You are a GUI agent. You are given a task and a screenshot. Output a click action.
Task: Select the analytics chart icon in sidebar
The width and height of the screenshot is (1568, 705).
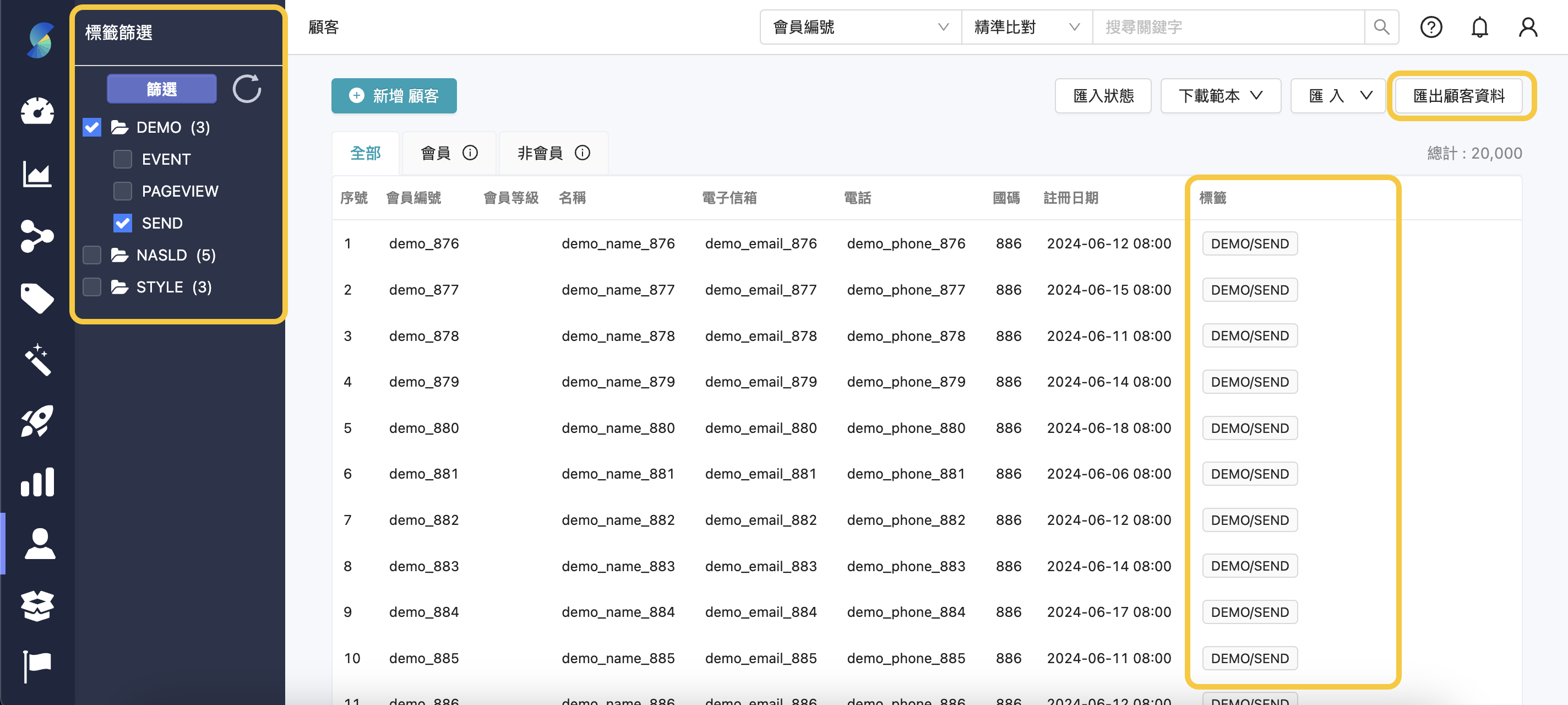pos(37,174)
